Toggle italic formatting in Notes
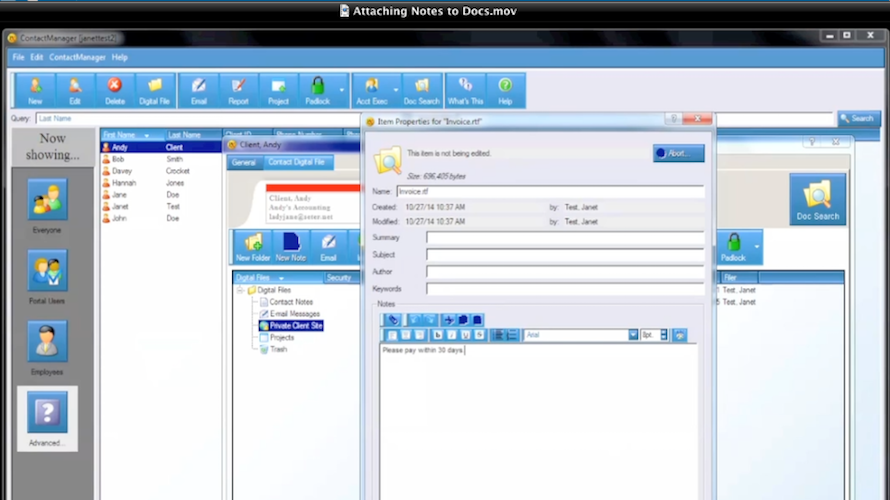This screenshot has width=890, height=500. (x=452, y=335)
